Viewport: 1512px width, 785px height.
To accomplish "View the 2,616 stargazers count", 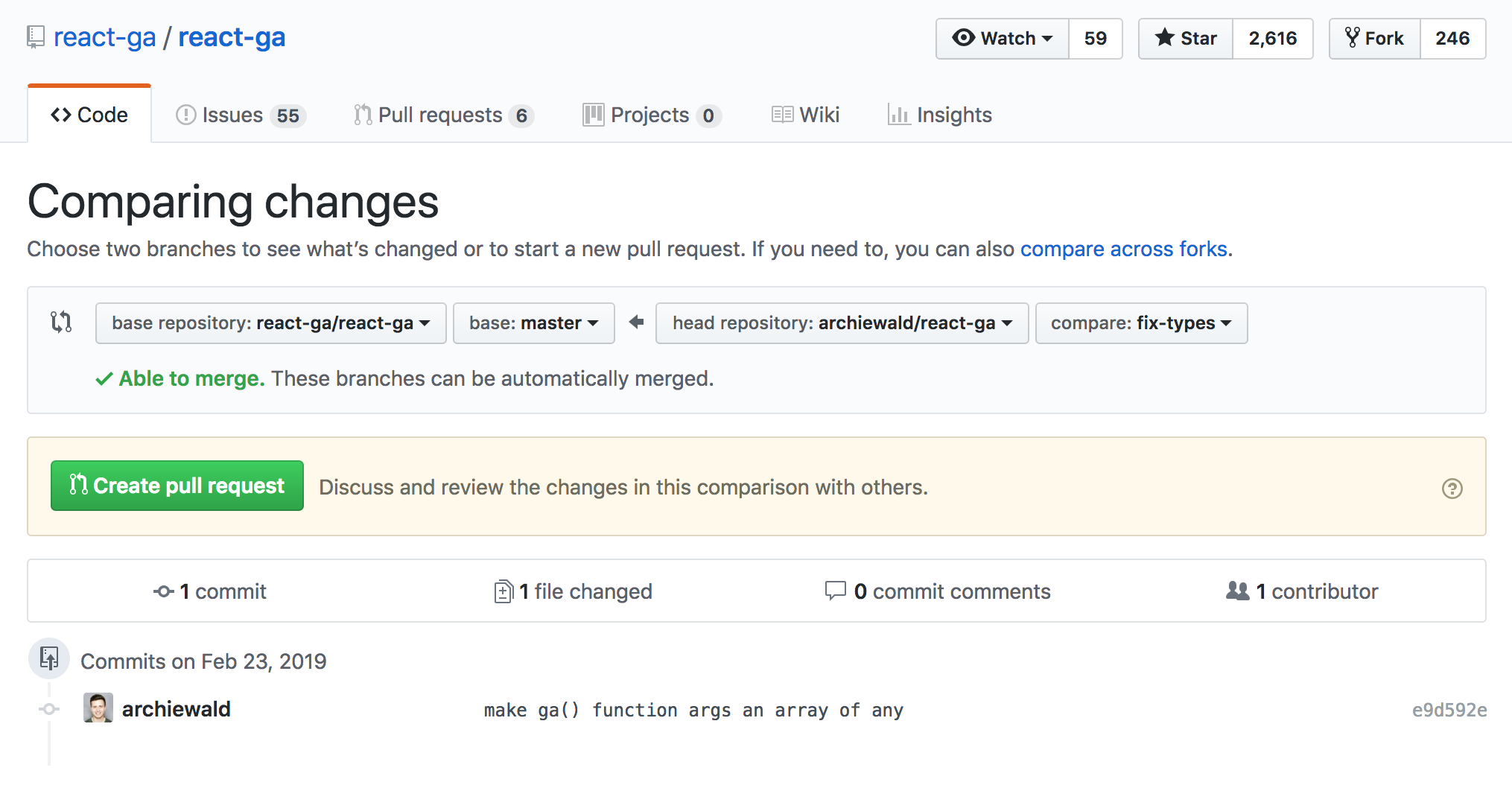I will [x=1272, y=38].
